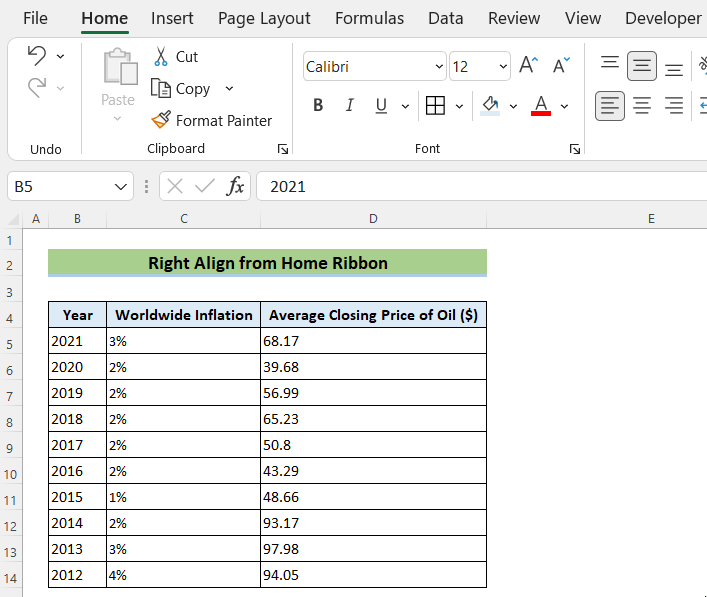This screenshot has height=597, width=707.
Task: Apply the Fill Color paint bucket
Action: [x=490, y=105]
